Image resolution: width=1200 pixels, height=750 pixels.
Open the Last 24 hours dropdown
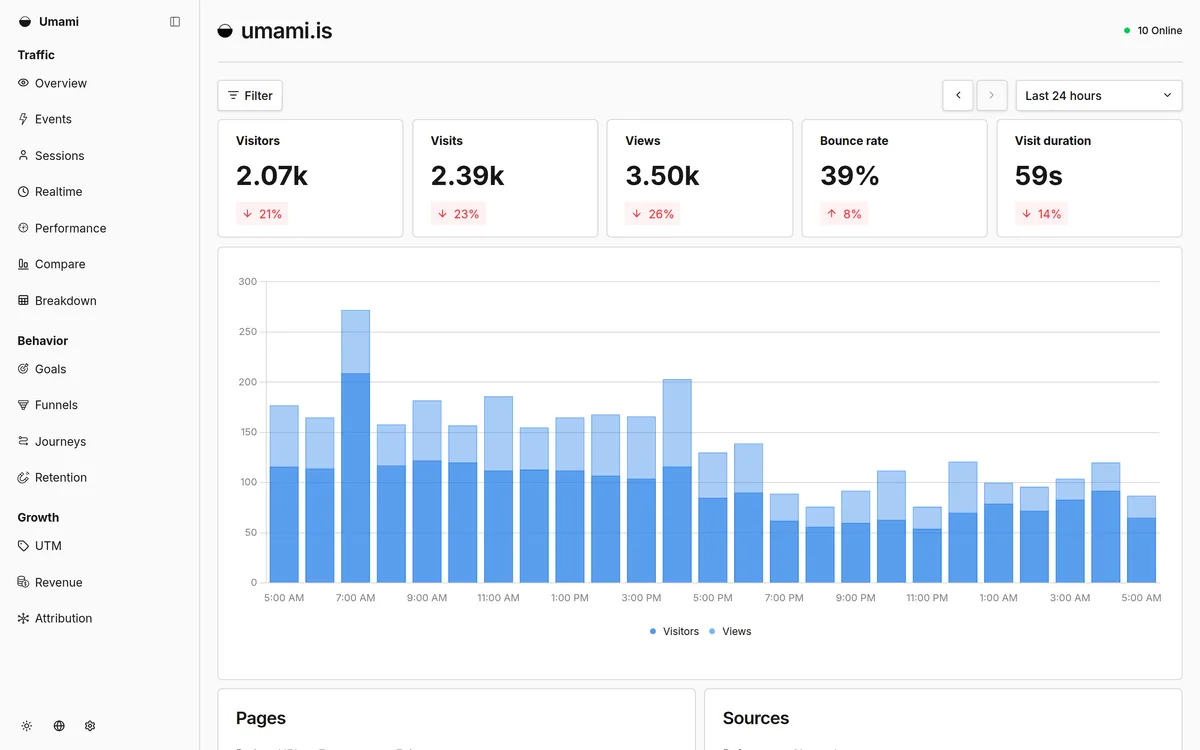[1098, 96]
